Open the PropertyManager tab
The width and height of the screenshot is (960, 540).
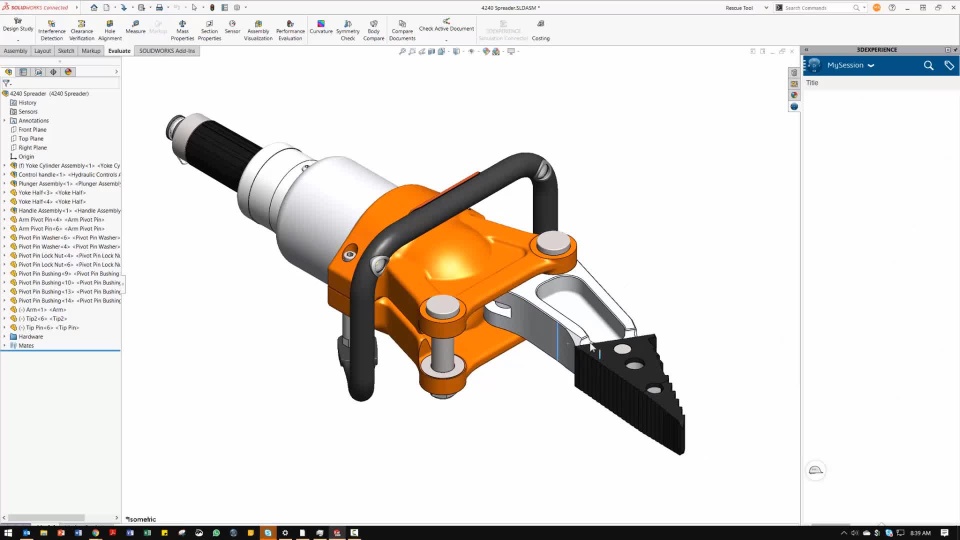(23, 72)
